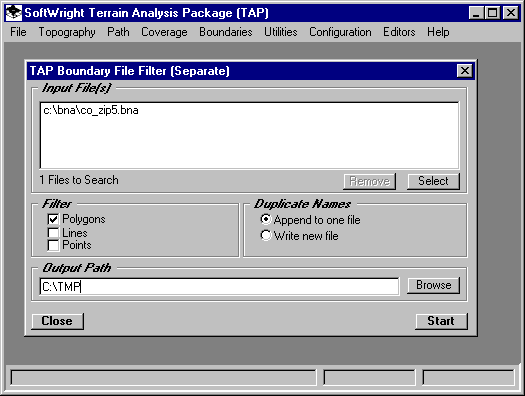The width and height of the screenshot is (525, 396).
Task: Click the '1 Files to Search' label
Action: click(79, 180)
